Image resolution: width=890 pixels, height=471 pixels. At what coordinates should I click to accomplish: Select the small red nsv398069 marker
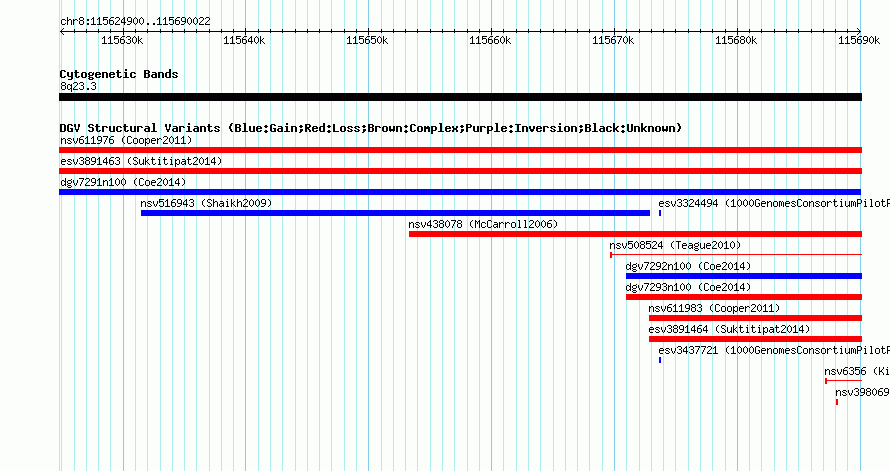point(837,402)
